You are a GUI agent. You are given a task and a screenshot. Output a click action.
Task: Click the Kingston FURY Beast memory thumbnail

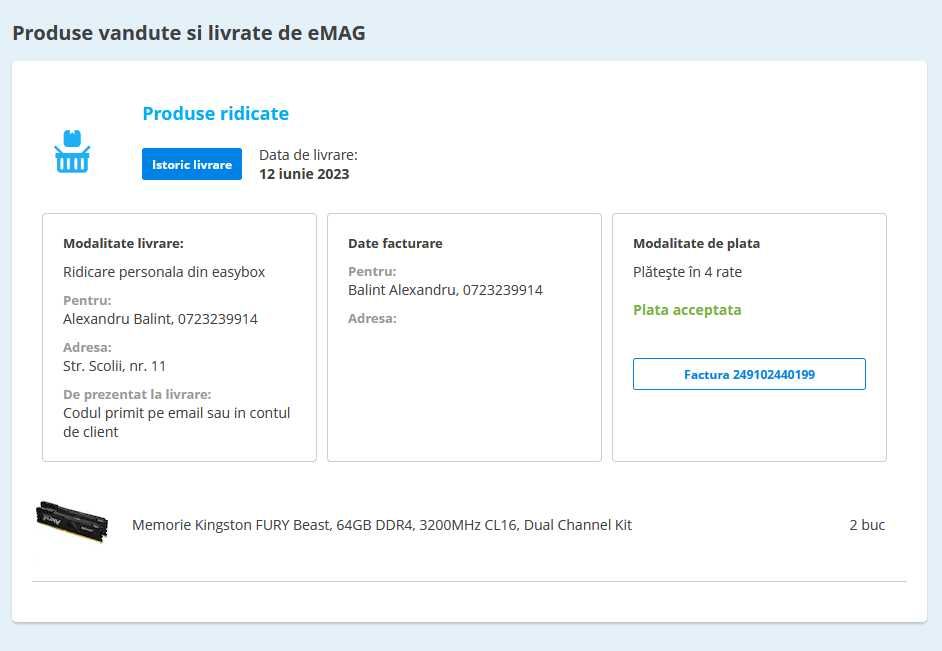pyautogui.click(x=72, y=521)
